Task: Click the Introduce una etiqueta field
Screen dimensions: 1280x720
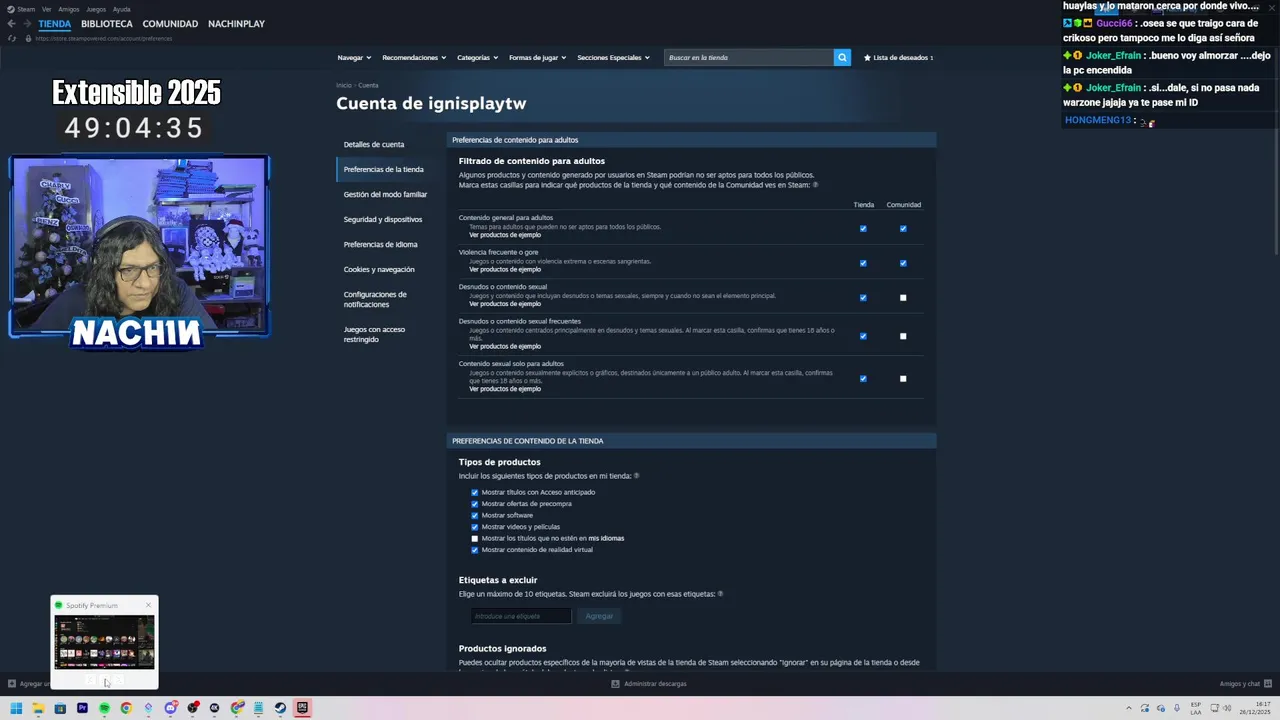Action: (x=521, y=616)
